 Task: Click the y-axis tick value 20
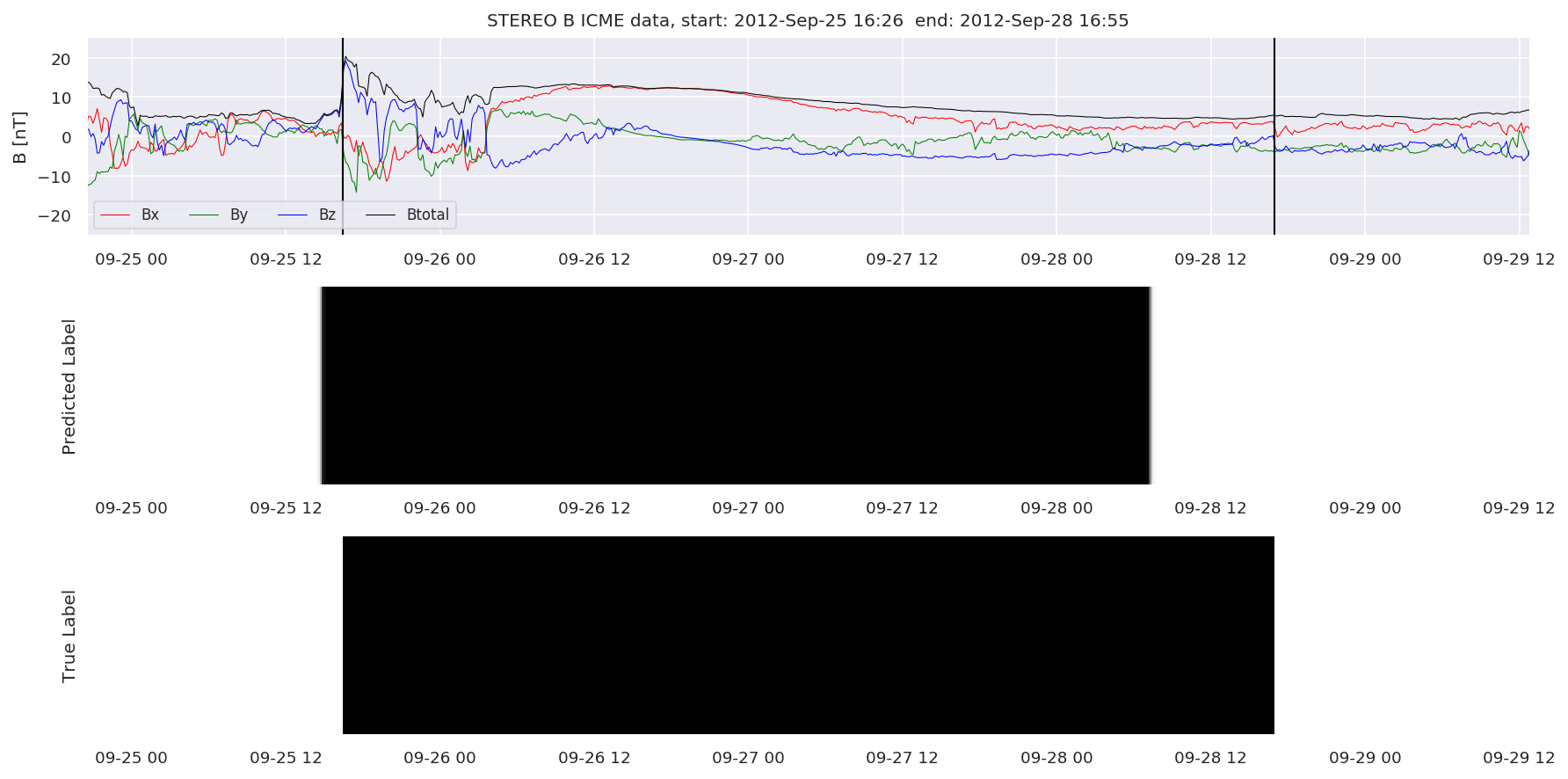coord(62,60)
